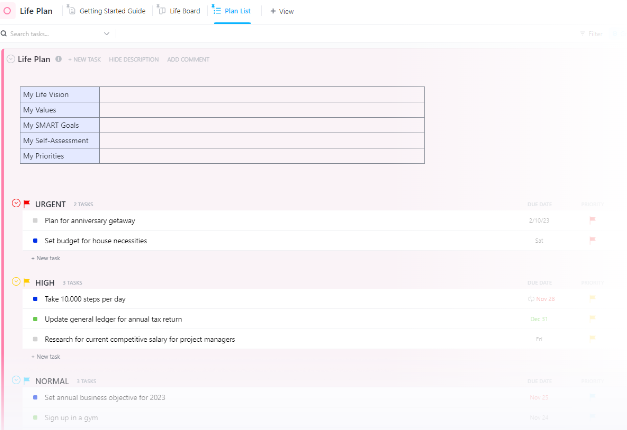The image size is (627, 430).
Task: Add New task under HIGH group
Action: click(x=46, y=356)
